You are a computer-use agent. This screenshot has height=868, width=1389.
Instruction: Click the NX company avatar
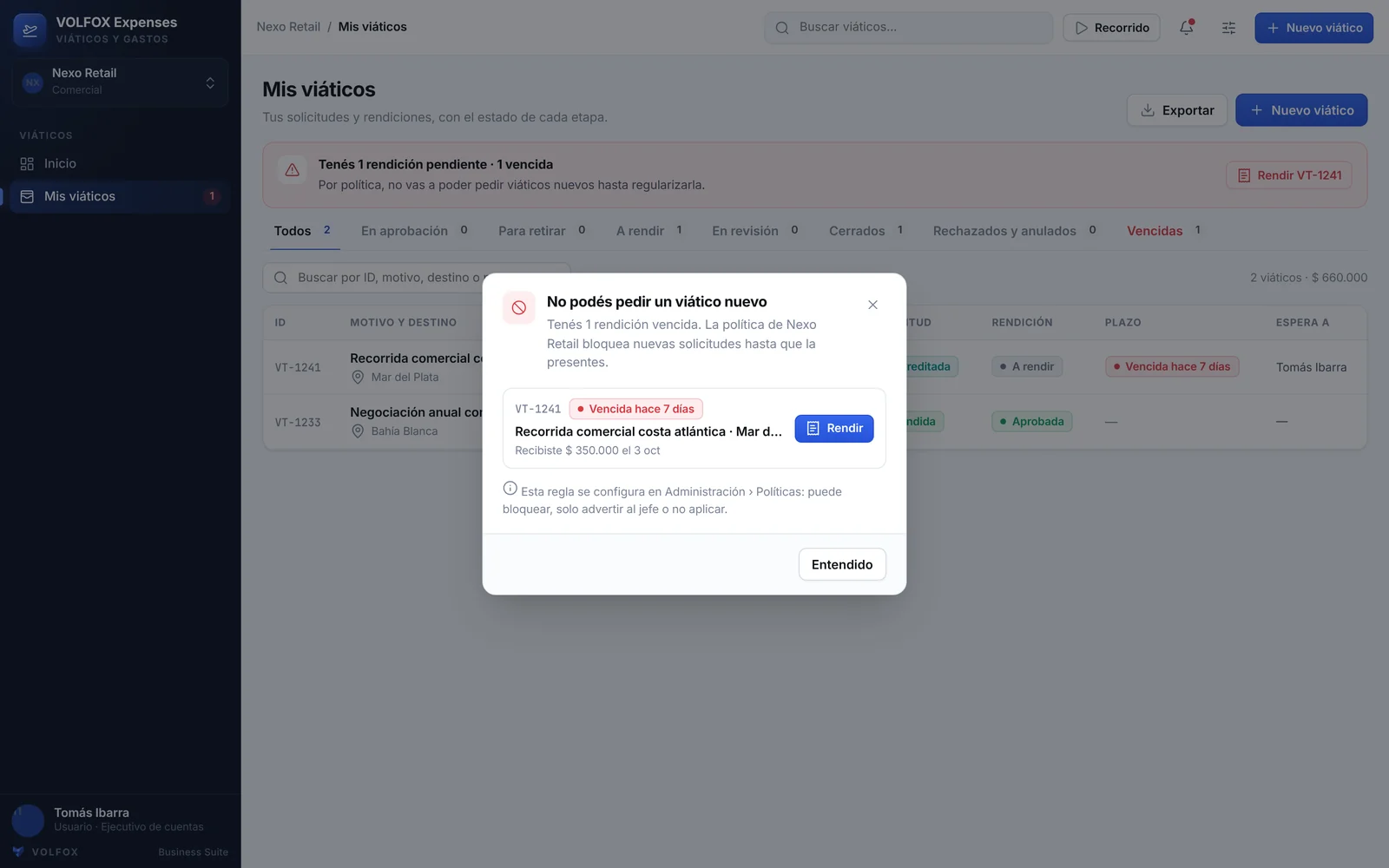point(33,82)
